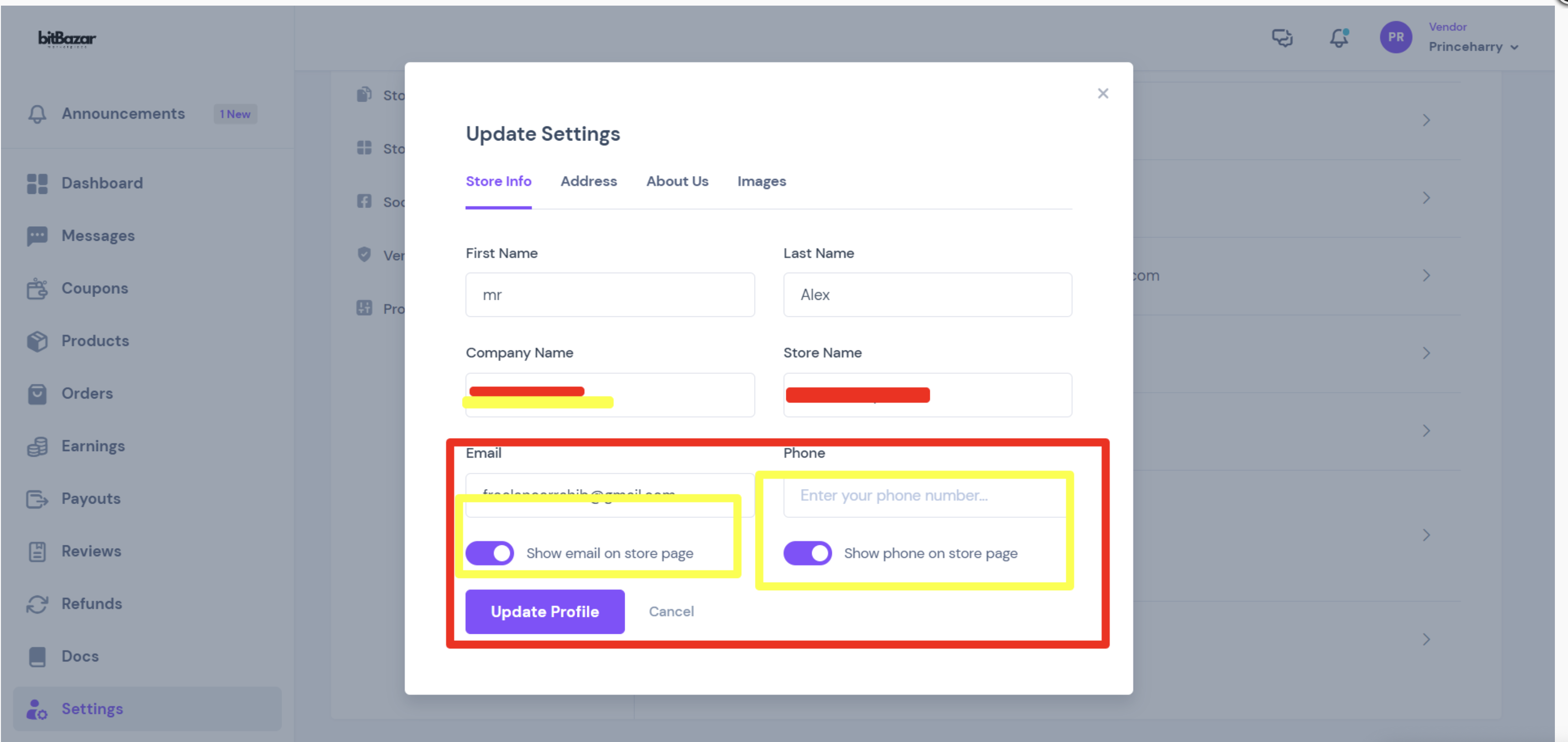The width and height of the screenshot is (1568, 742).
Task: Open Announcements bell in sidebar
Action: (37, 114)
